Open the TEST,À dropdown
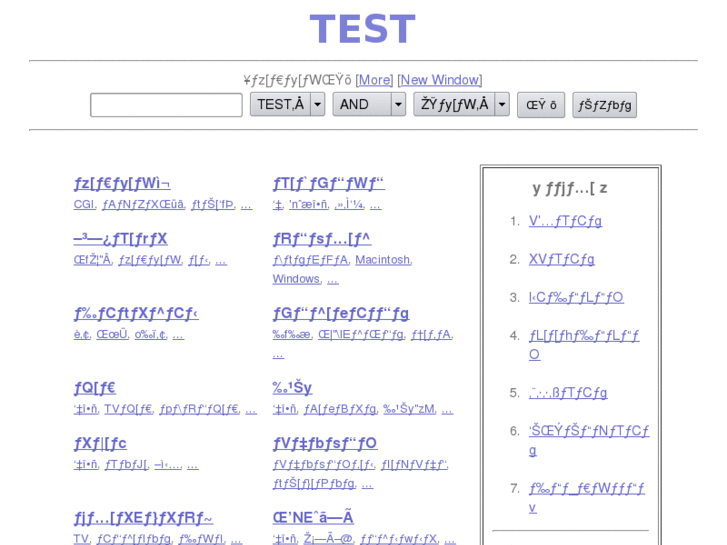 pyautogui.click(x=287, y=104)
